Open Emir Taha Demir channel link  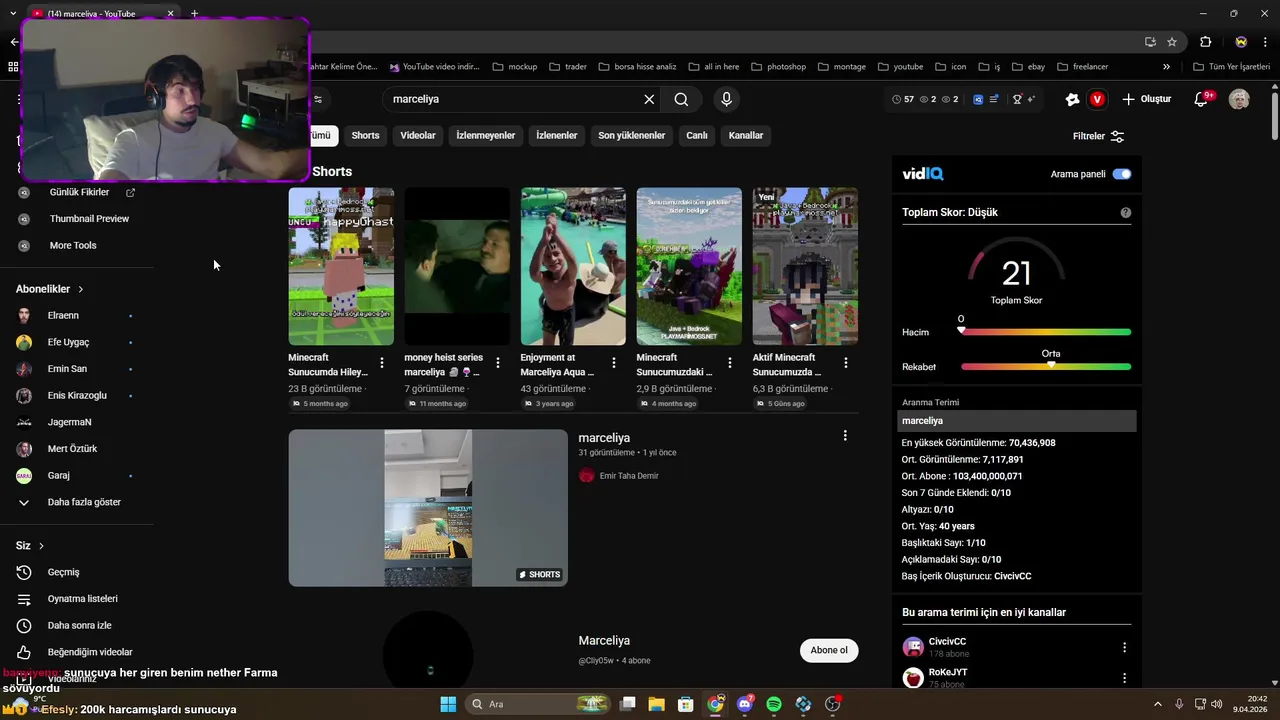coord(629,476)
